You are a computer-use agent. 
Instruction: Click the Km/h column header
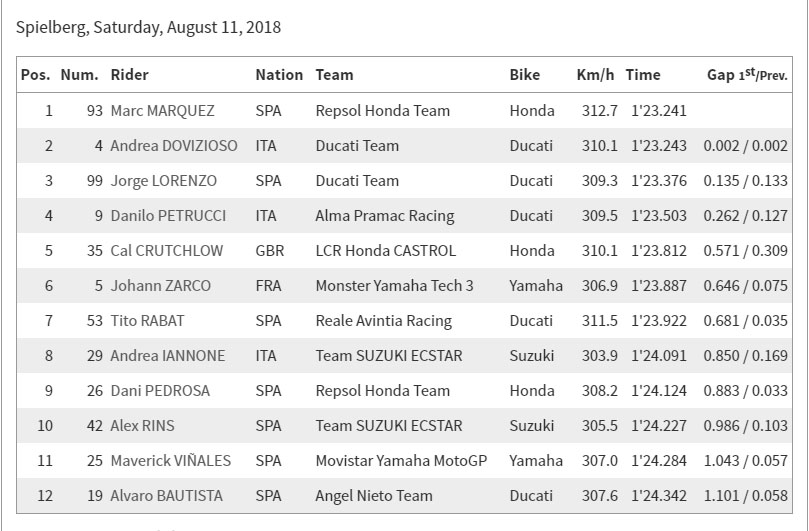tap(595, 75)
